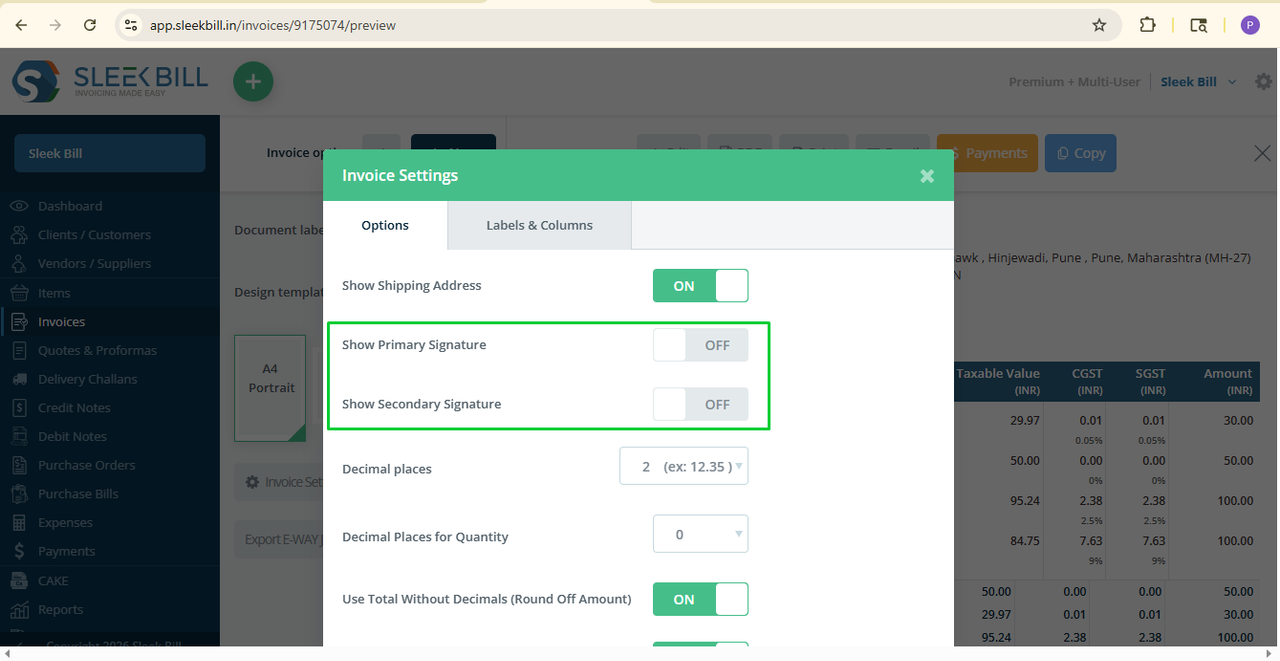Select the A4 Portrait design template

[x=270, y=388]
